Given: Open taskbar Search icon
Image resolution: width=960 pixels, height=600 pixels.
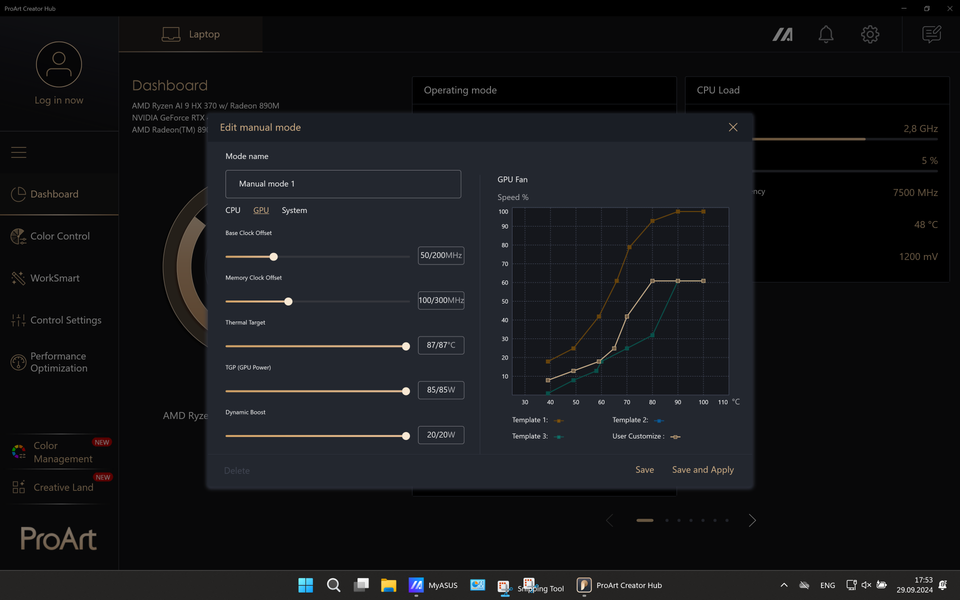Looking at the screenshot, I should pos(333,585).
